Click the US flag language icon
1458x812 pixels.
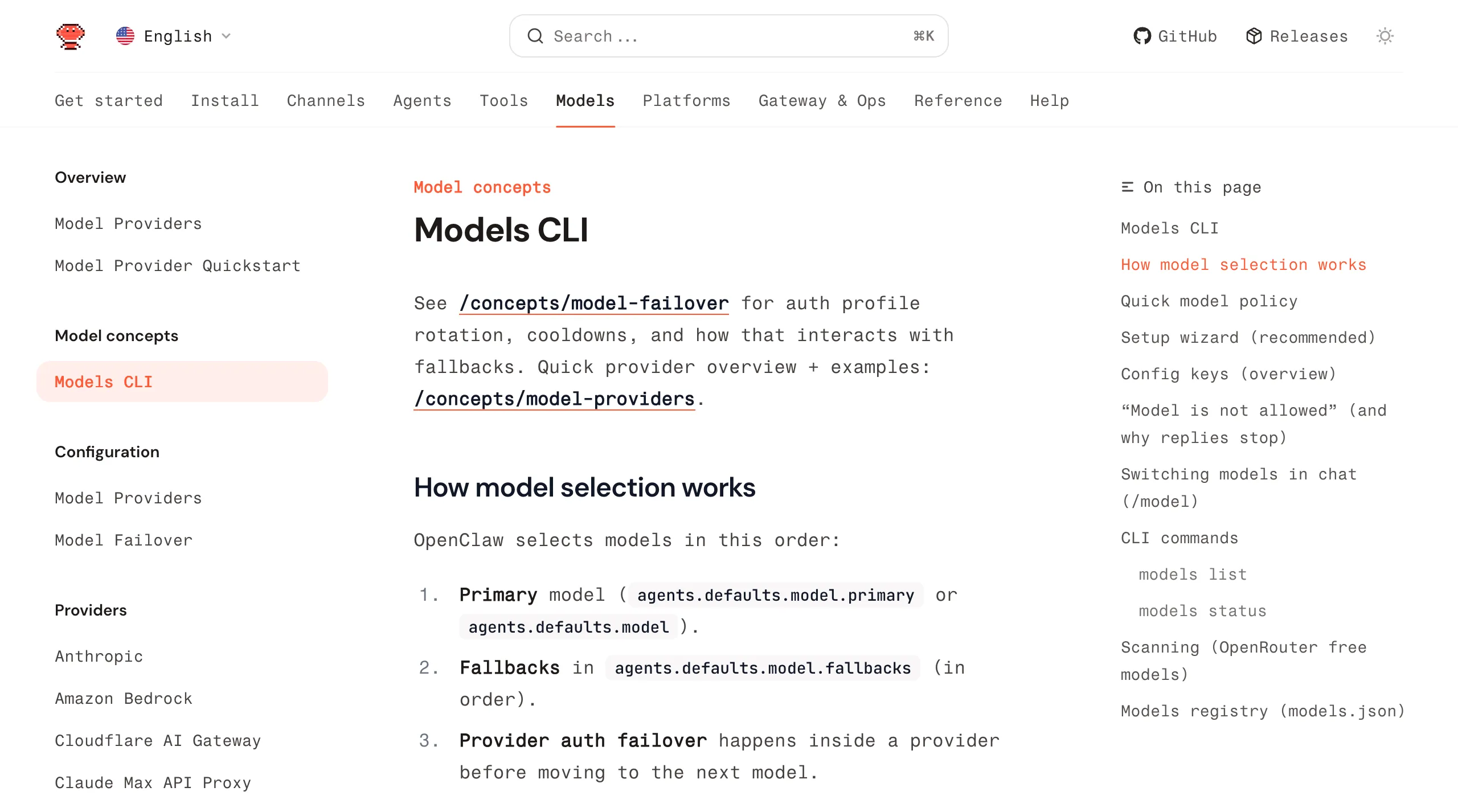125,36
